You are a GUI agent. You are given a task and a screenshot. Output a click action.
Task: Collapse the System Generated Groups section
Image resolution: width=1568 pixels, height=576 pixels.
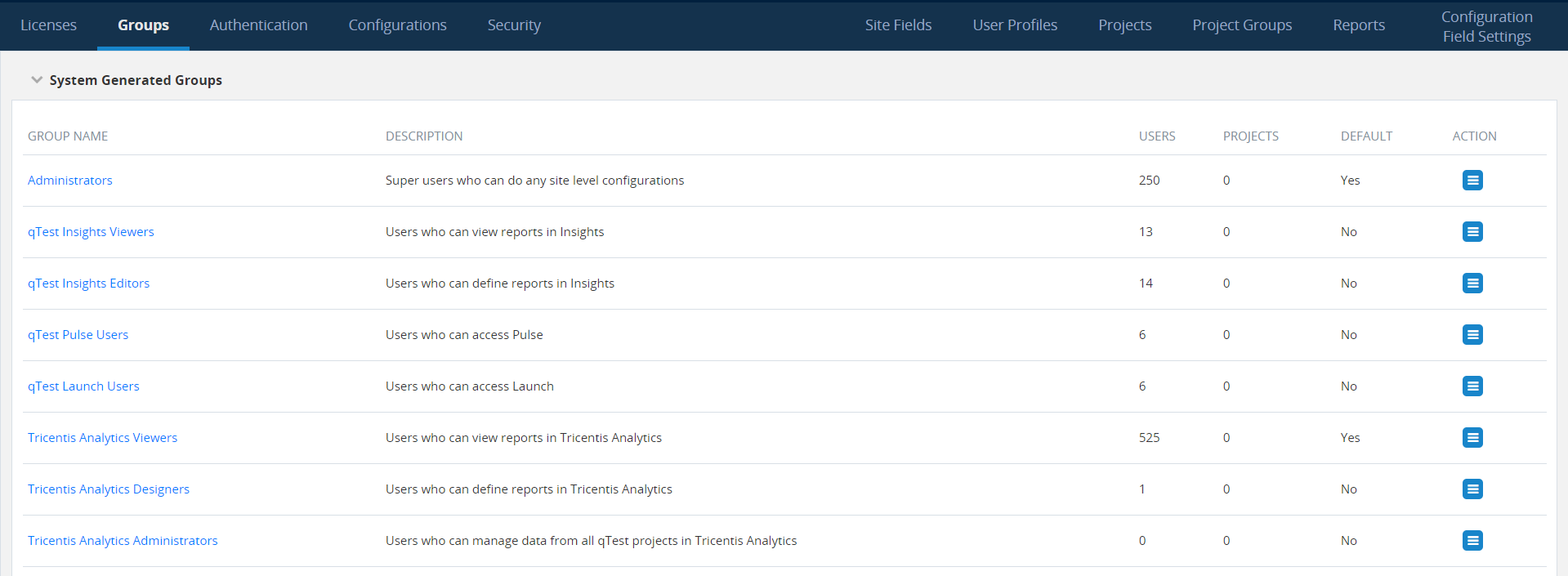pyautogui.click(x=37, y=80)
